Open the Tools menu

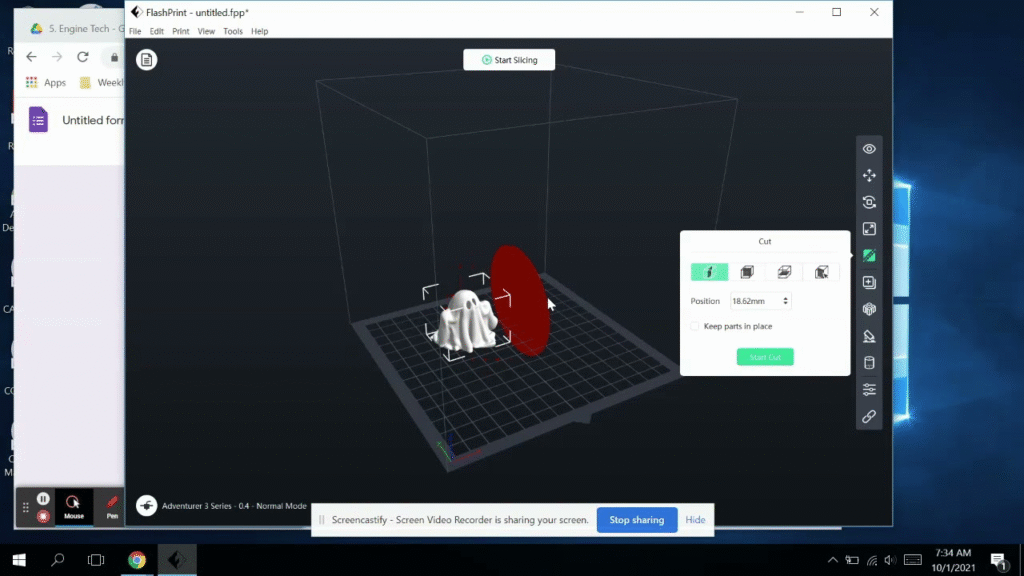pos(232,32)
